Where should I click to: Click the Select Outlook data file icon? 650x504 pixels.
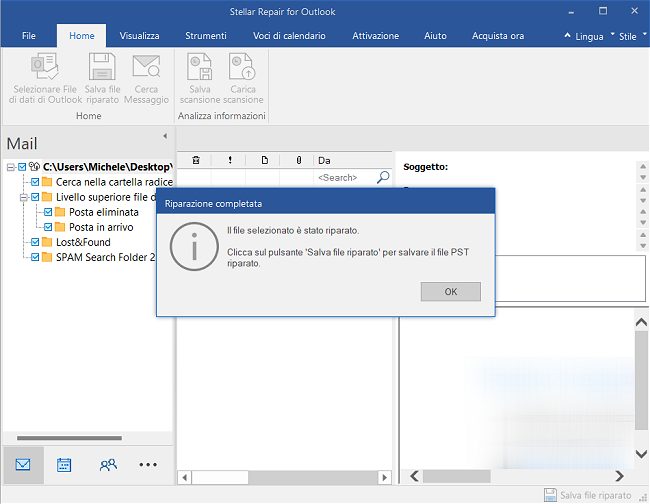pyautogui.click(x=45, y=66)
